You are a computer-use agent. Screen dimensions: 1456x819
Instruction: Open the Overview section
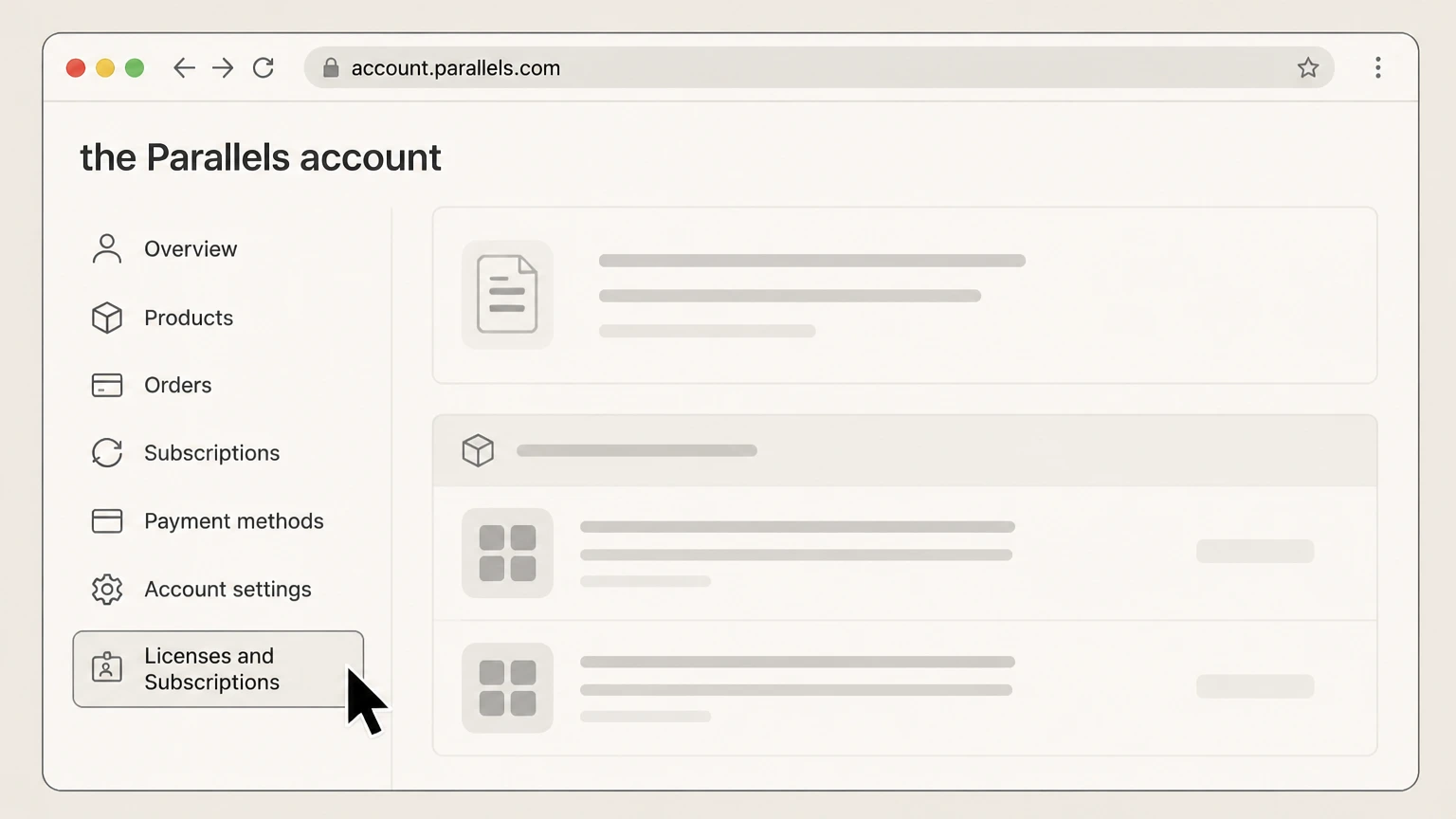coord(191,248)
